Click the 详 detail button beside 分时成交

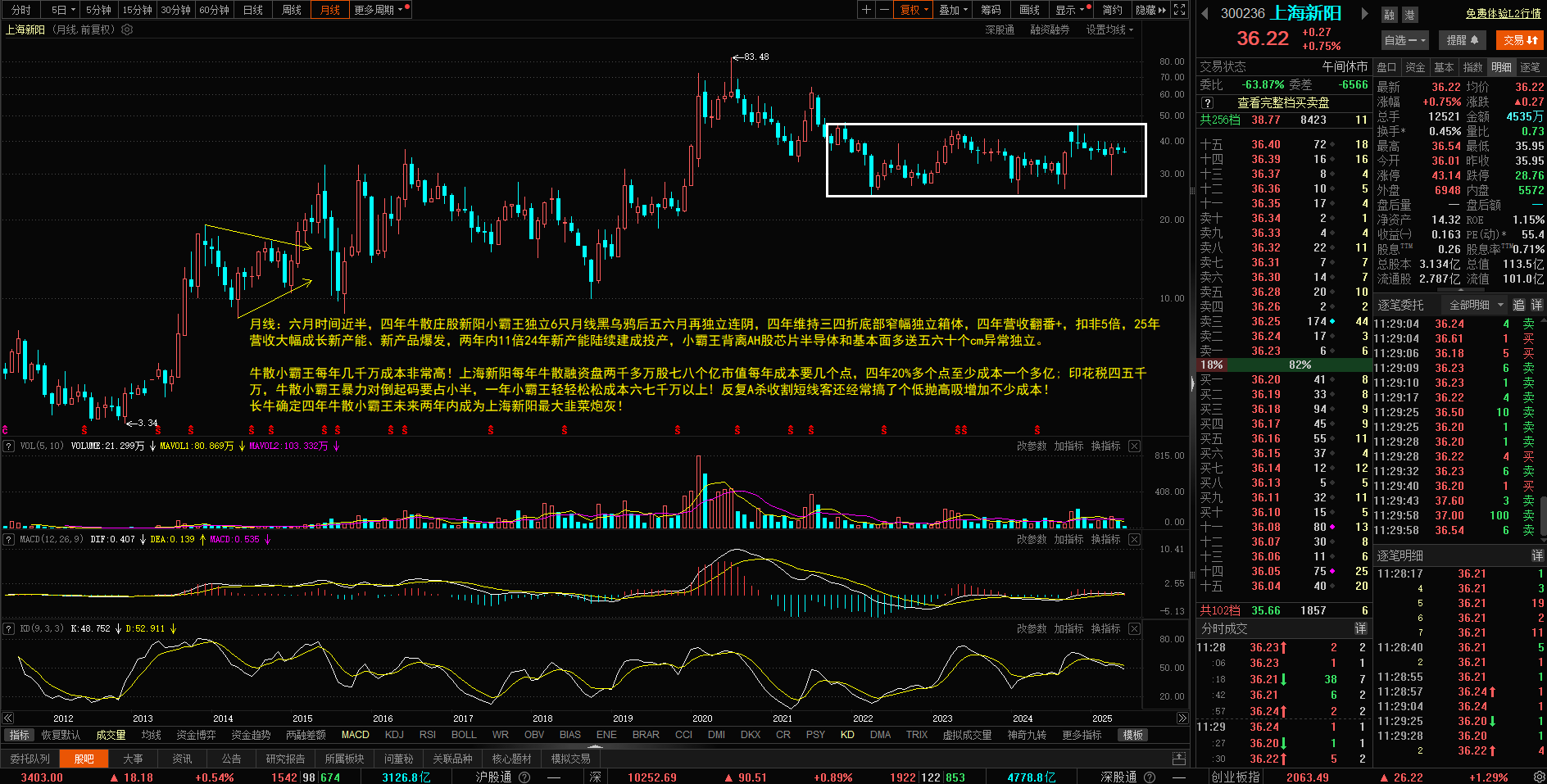tap(1360, 628)
